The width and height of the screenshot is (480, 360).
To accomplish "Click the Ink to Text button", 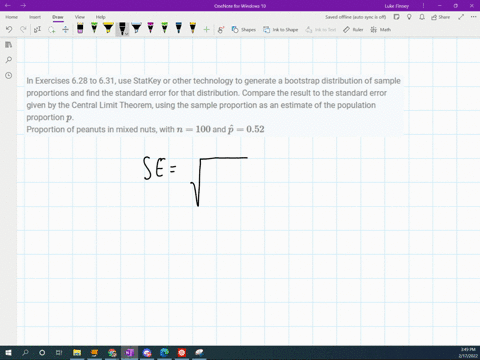I will point(321,30).
